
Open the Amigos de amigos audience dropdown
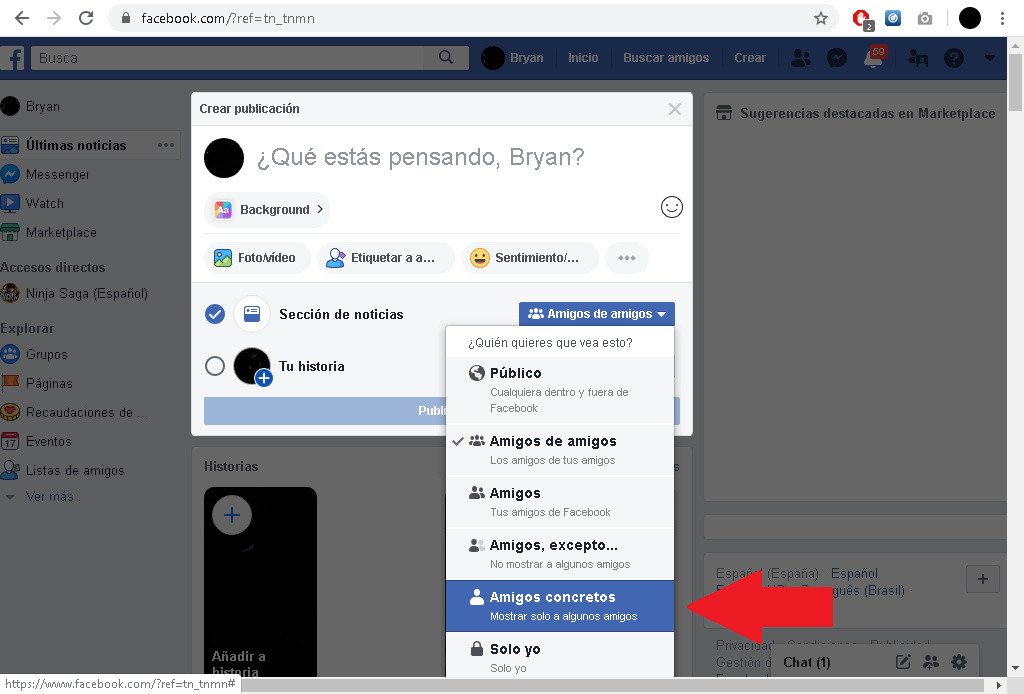pos(596,313)
